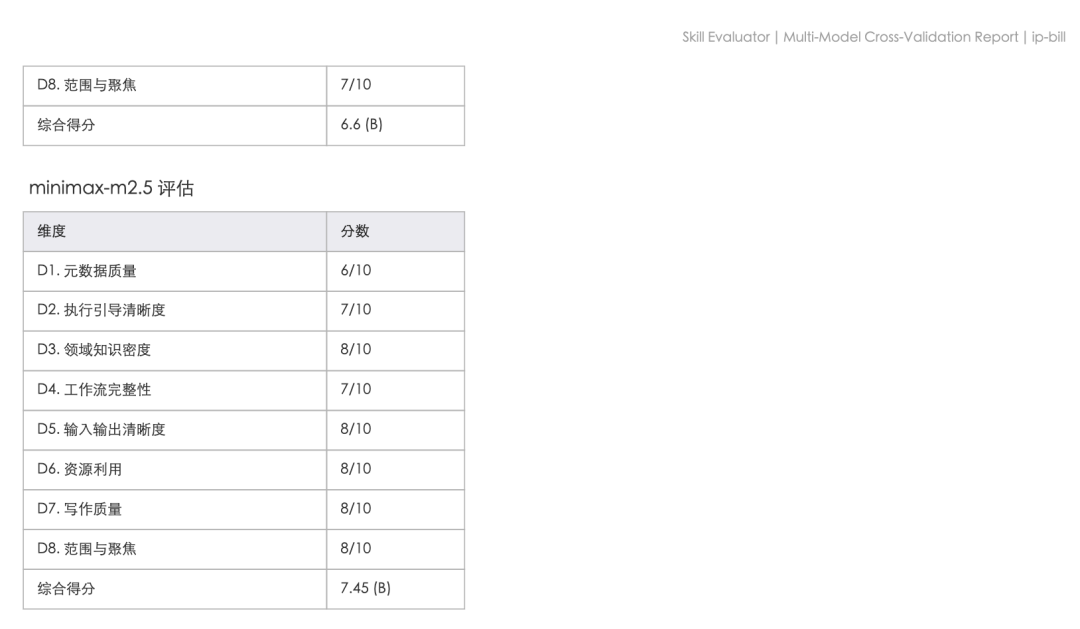The width and height of the screenshot is (1080, 629).
Task: Select the 维度 column header
Action: 52,231
